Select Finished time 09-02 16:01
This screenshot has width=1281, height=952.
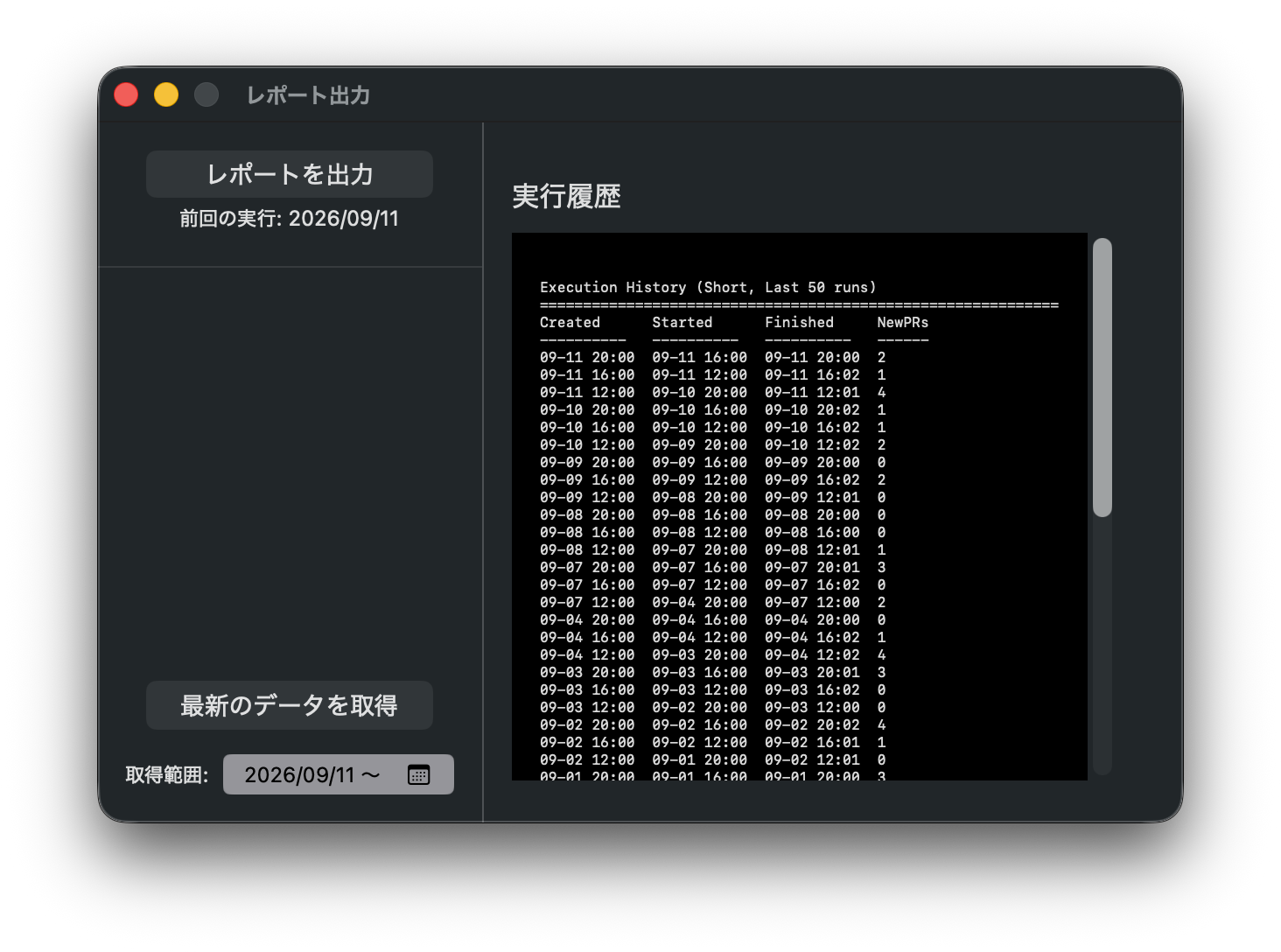(x=812, y=742)
